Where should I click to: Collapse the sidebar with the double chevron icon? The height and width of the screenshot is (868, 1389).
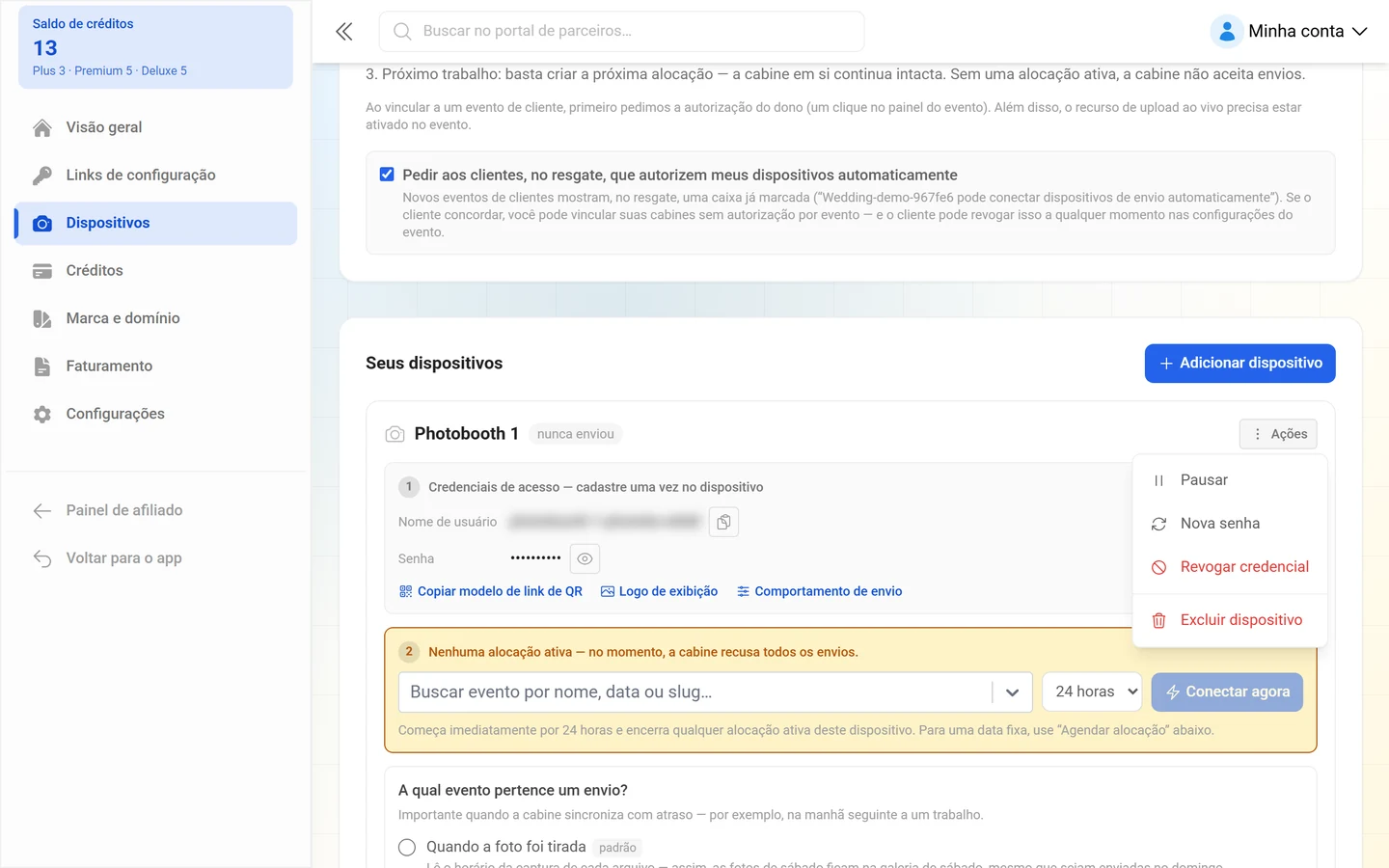click(x=344, y=32)
